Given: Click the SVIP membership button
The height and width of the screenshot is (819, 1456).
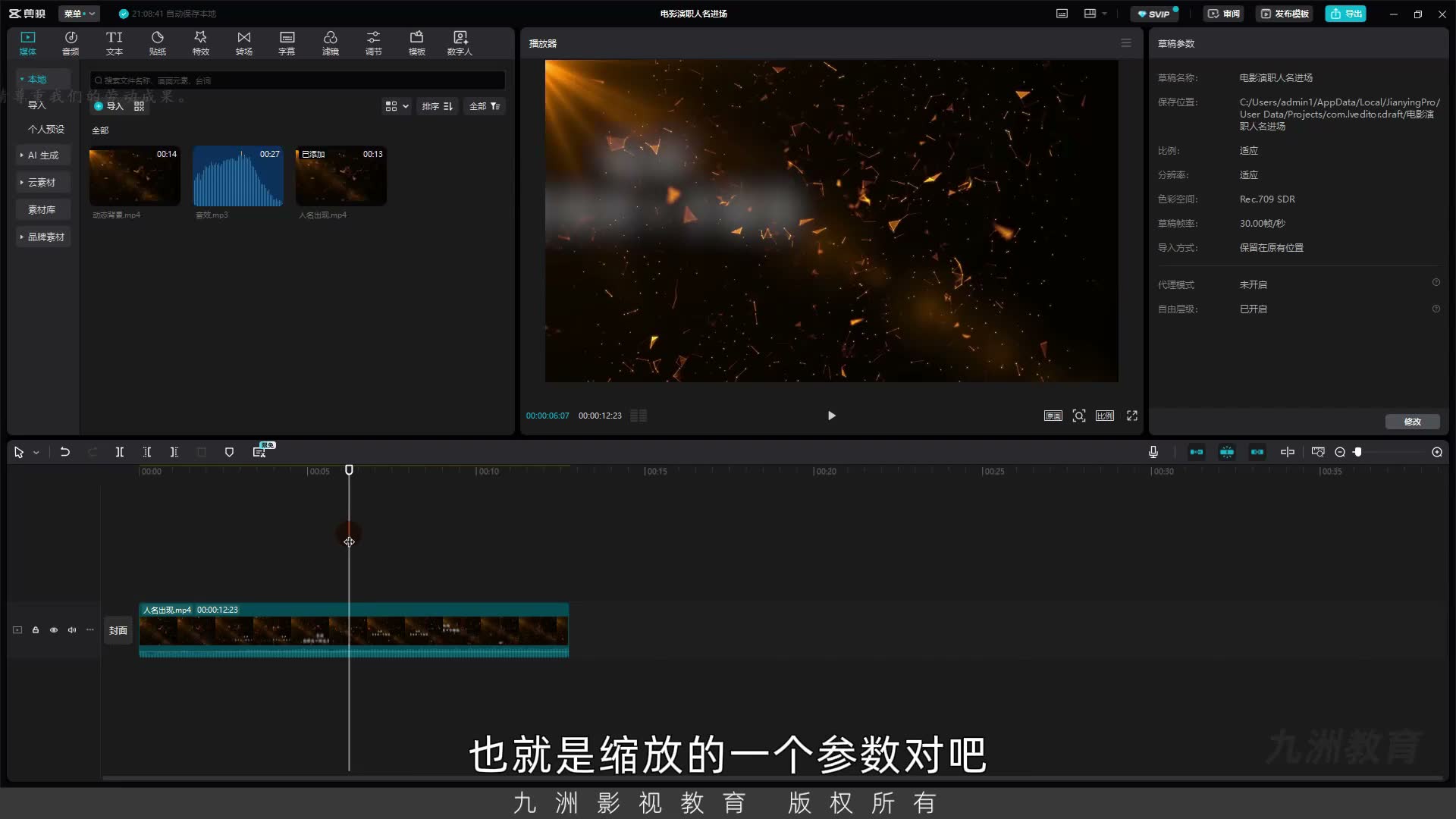Looking at the screenshot, I should pos(1154,14).
